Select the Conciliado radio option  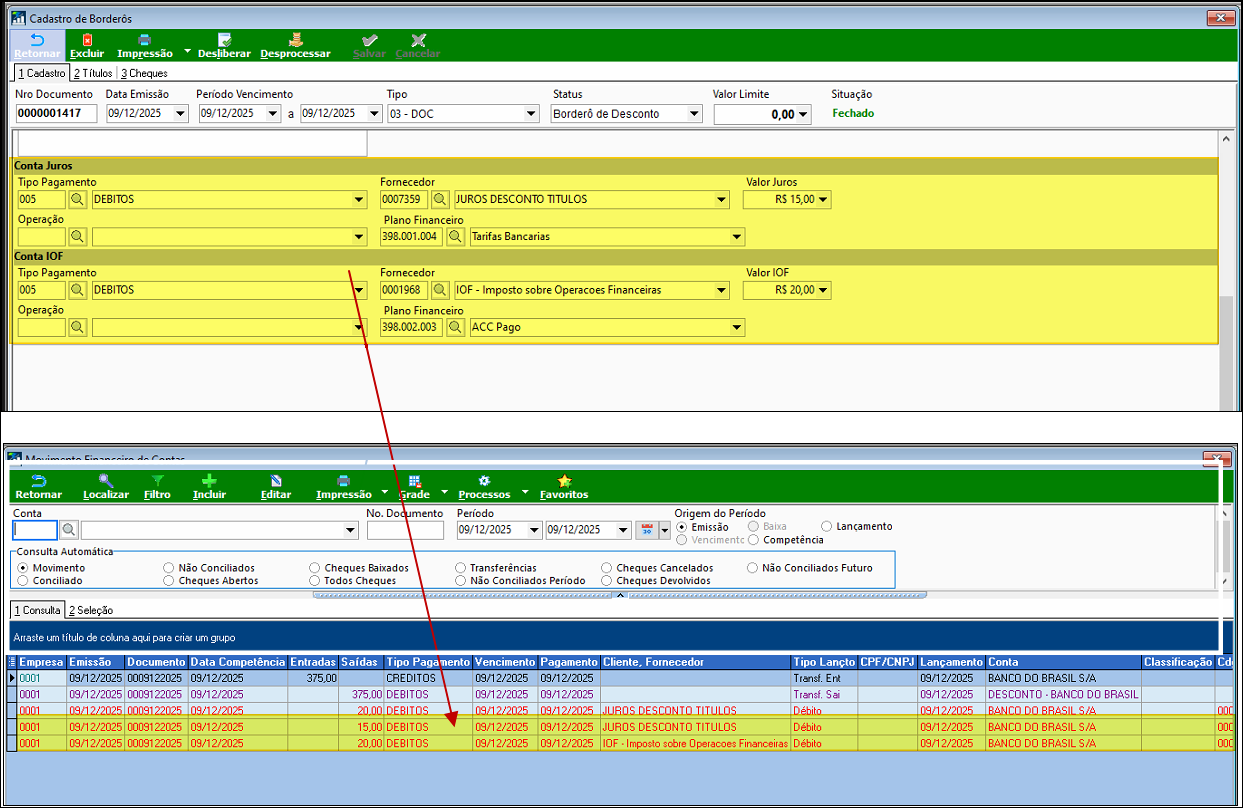[24, 580]
